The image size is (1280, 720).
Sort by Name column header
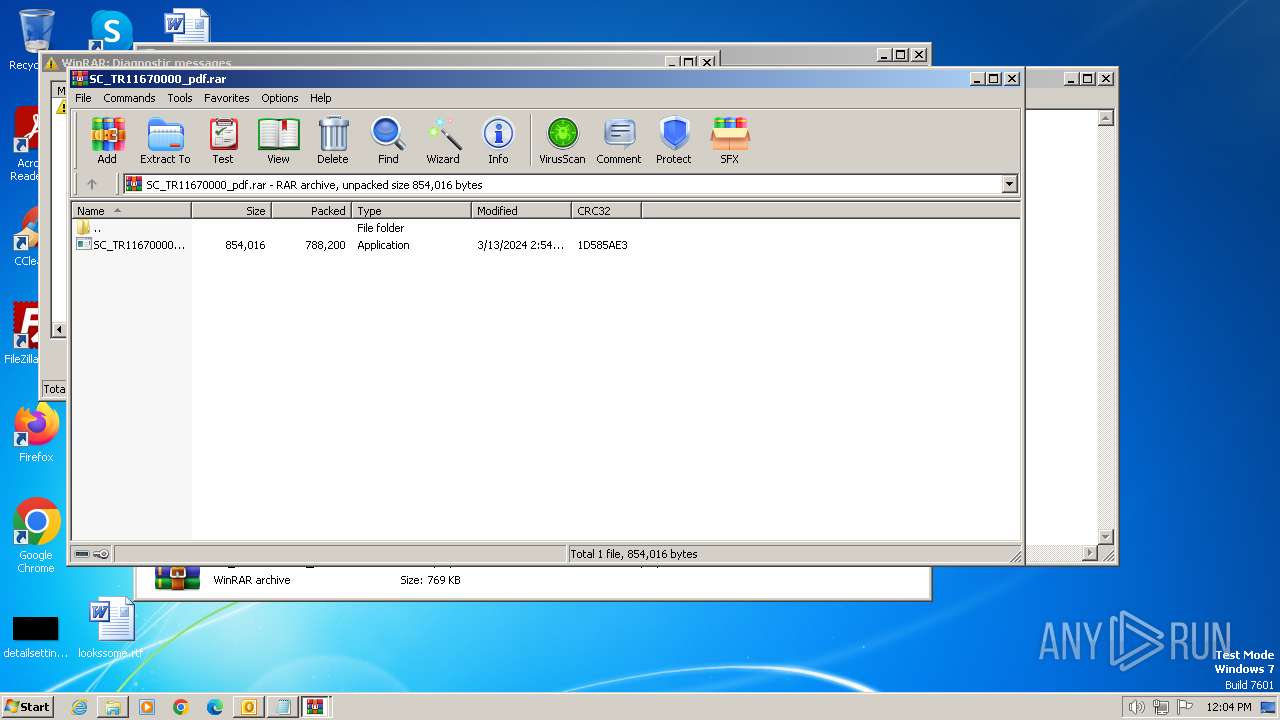pyautogui.click(x=131, y=211)
